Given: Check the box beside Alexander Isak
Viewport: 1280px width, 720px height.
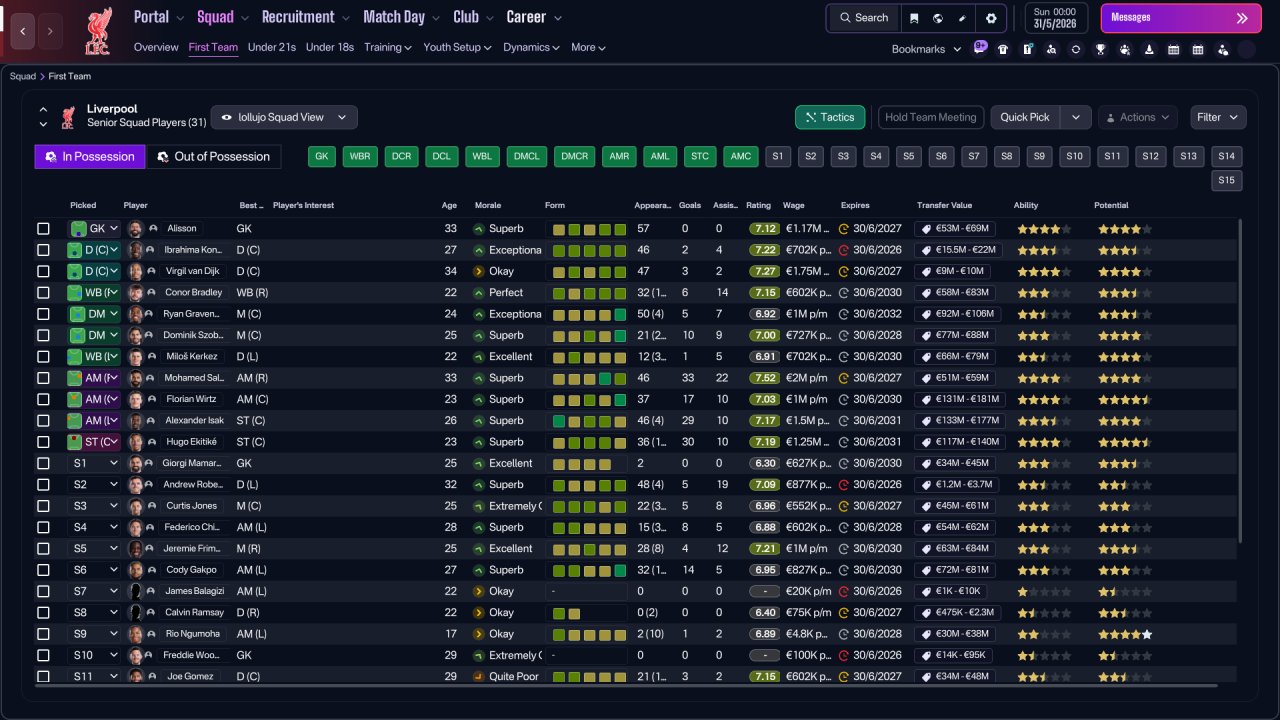Looking at the screenshot, I should tap(43, 421).
